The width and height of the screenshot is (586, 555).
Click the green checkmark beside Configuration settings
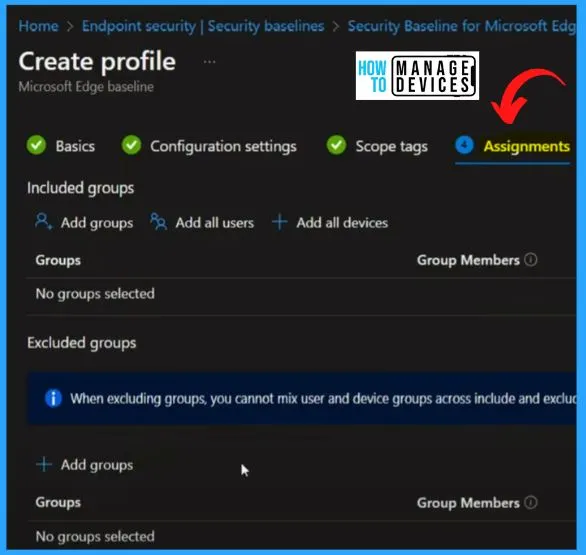(131, 145)
